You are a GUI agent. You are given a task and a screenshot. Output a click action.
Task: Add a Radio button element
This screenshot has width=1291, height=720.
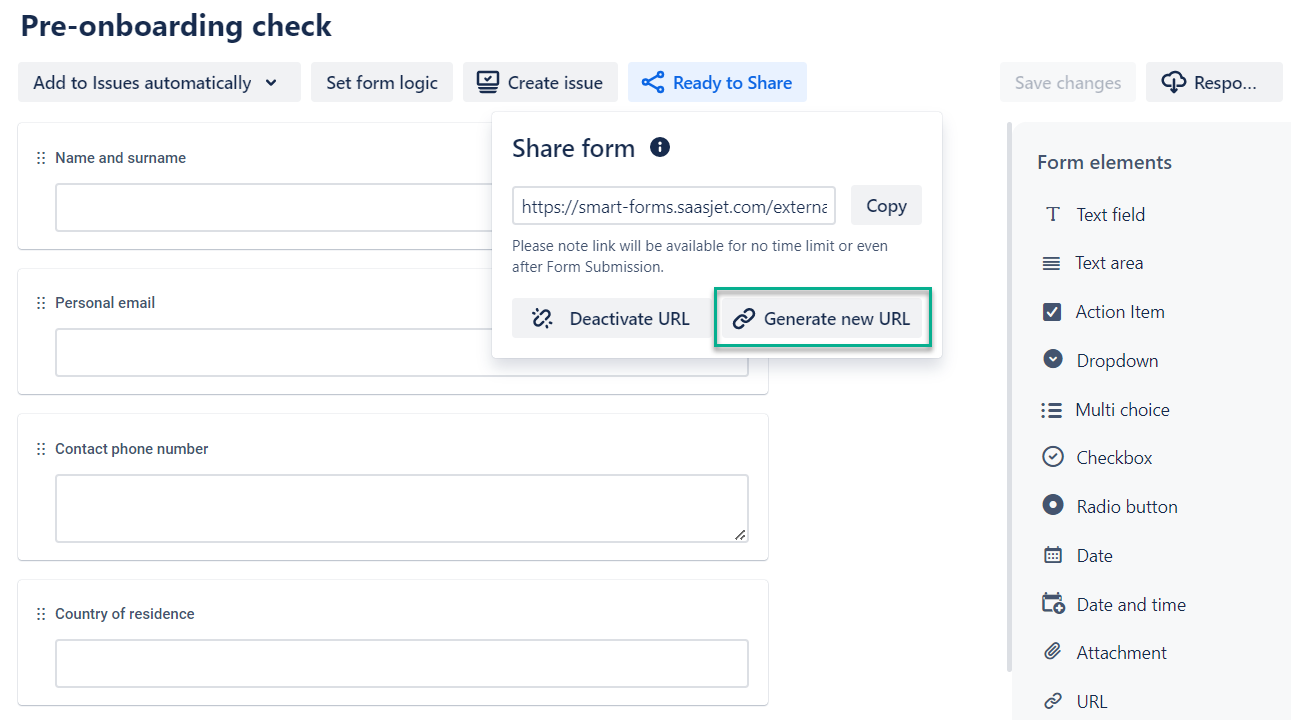click(1126, 507)
